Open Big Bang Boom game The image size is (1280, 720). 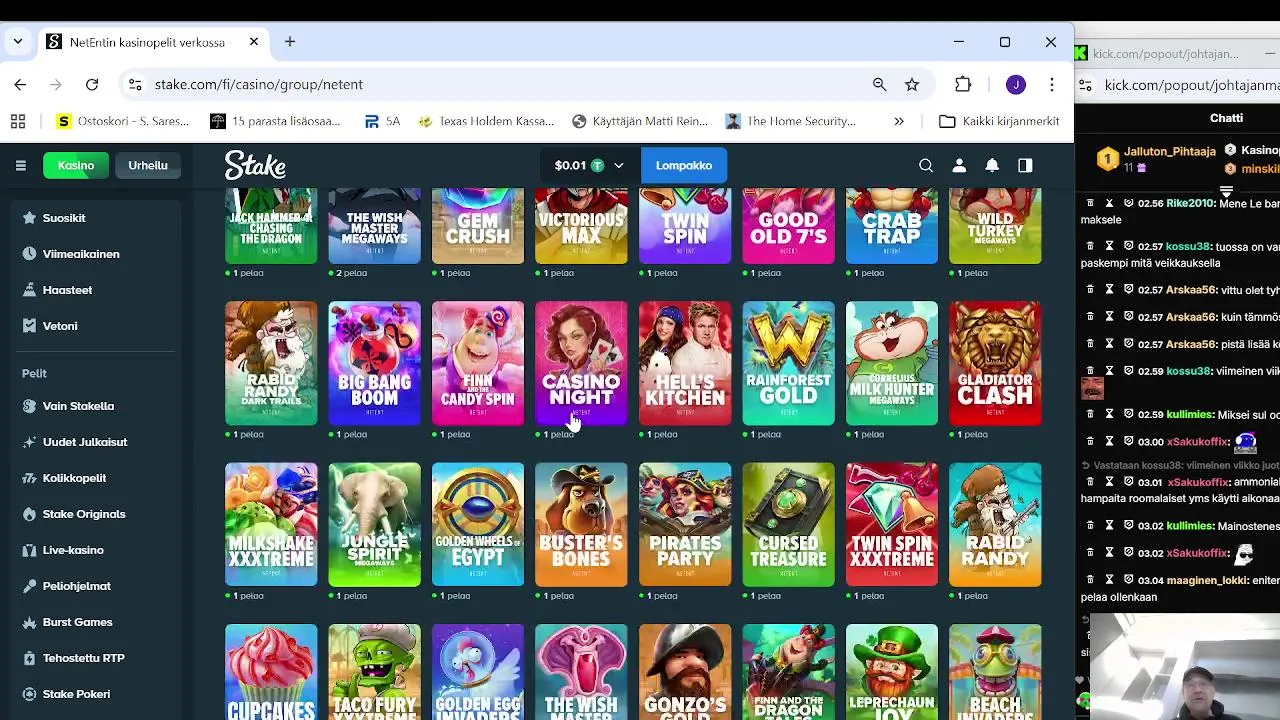[x=375, y=363]
